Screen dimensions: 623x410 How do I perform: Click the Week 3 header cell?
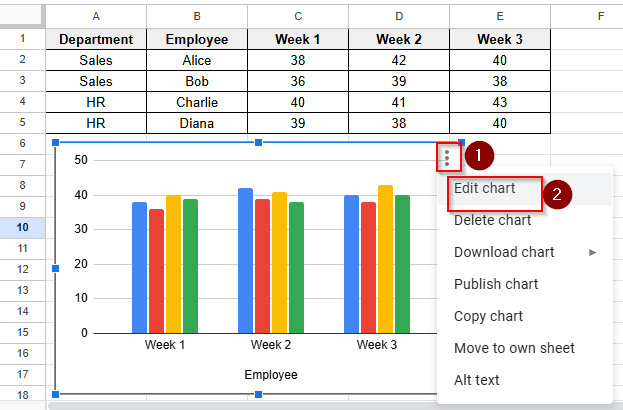point(500,39)
